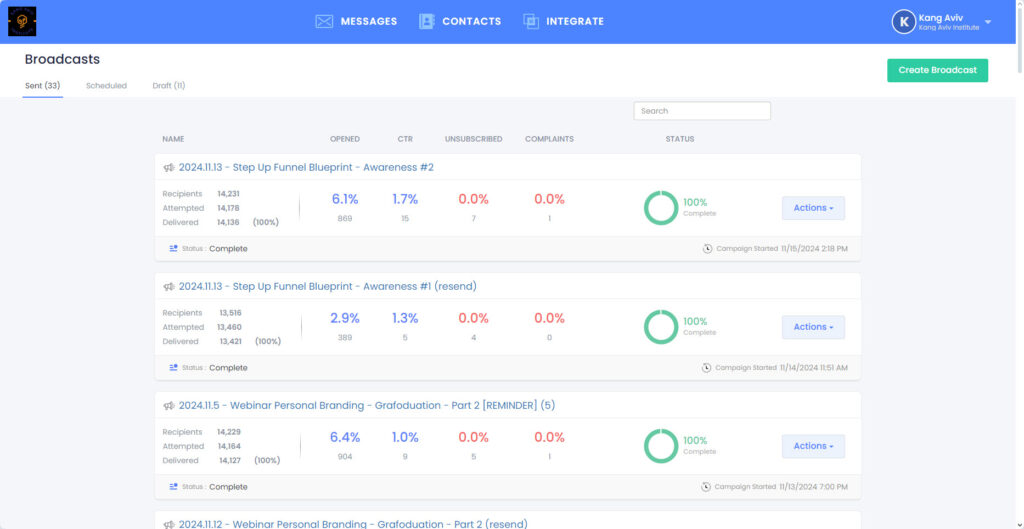
Task: Click the Kang Aviv account name
Action: click(x=940, y=18)
